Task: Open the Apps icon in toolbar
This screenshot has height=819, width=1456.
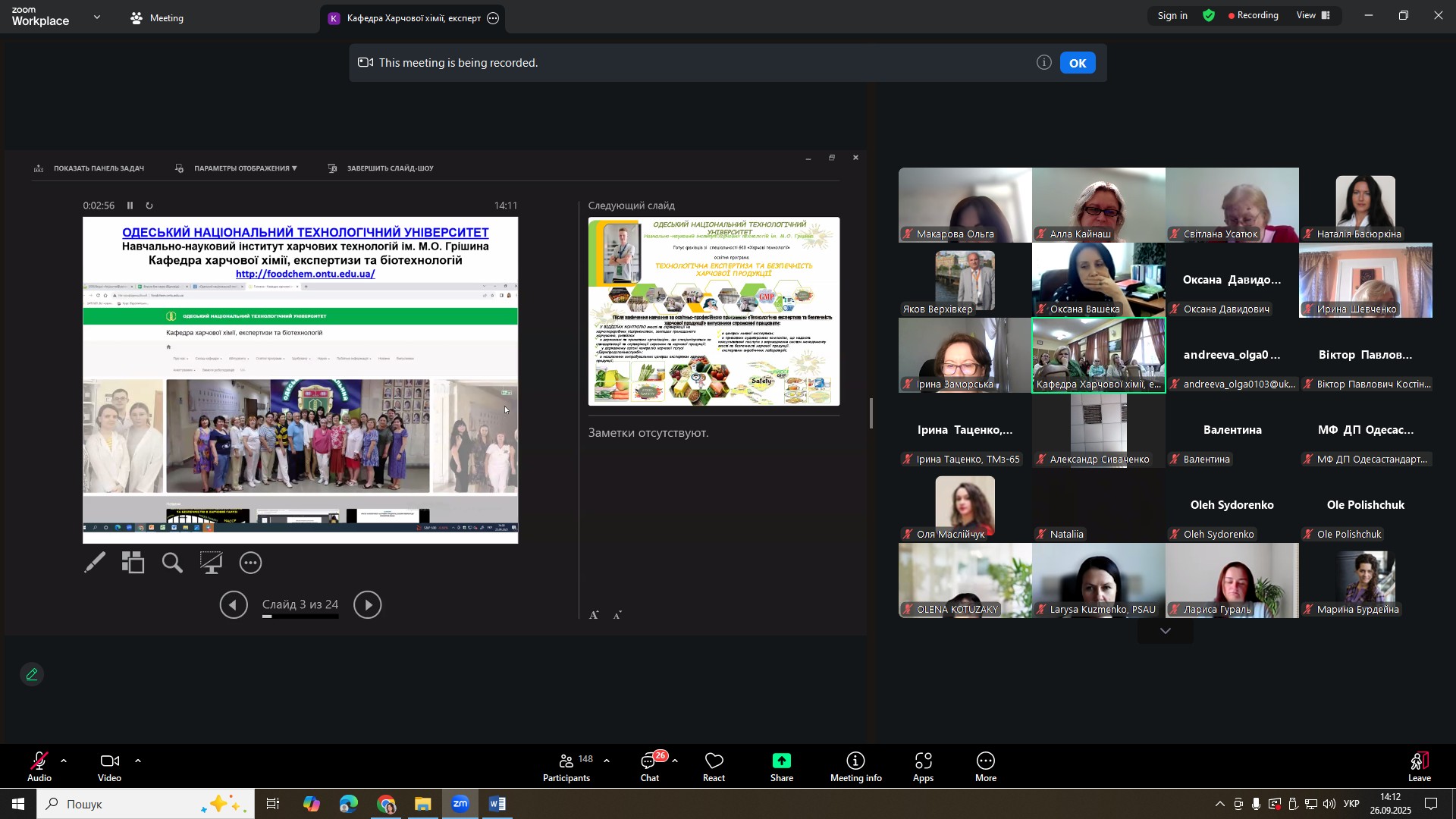Action: (x=923, y=762)
